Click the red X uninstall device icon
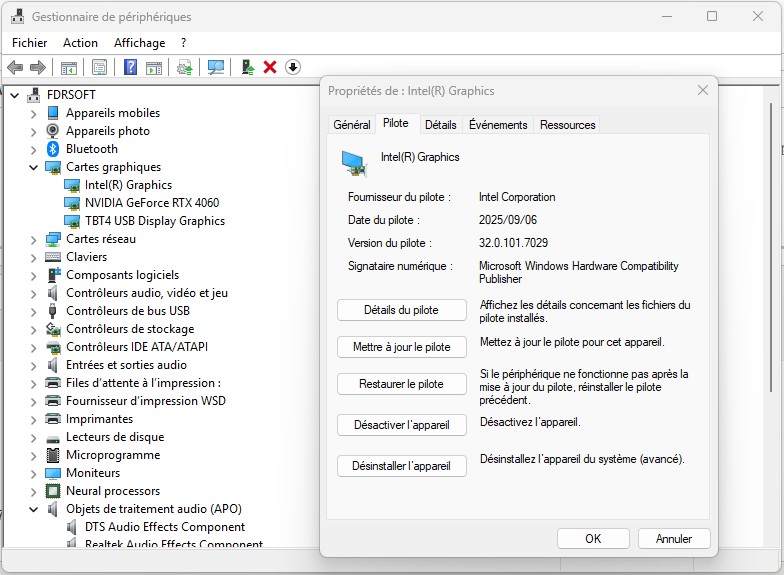 (270, 67)
